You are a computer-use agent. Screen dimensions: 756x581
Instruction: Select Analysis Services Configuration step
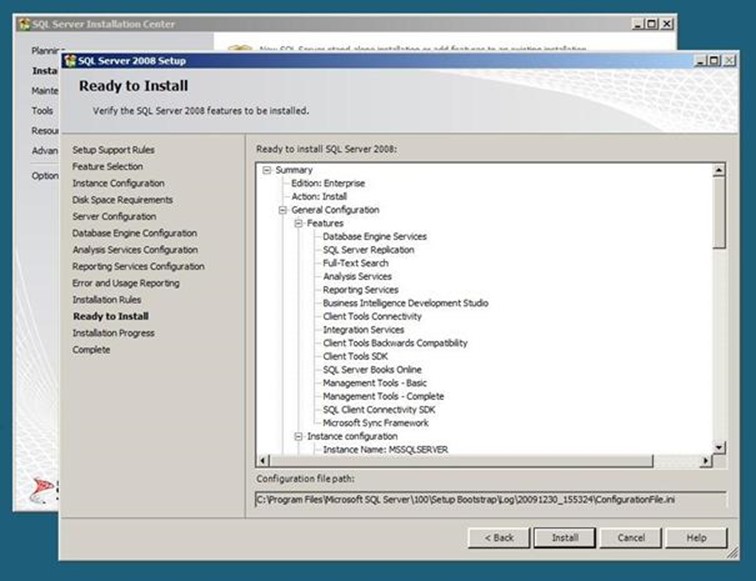(135, 250)
